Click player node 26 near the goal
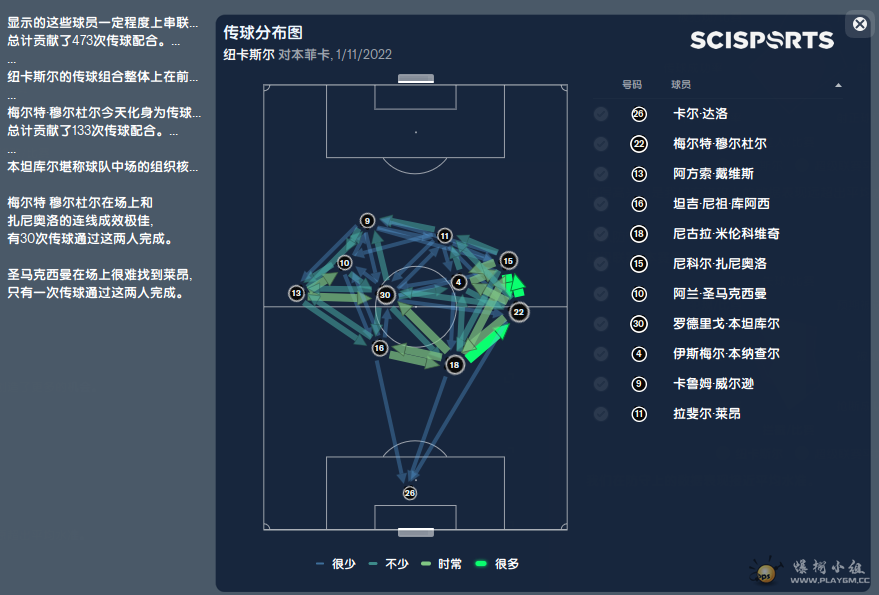879x595 pixels. 410,493
